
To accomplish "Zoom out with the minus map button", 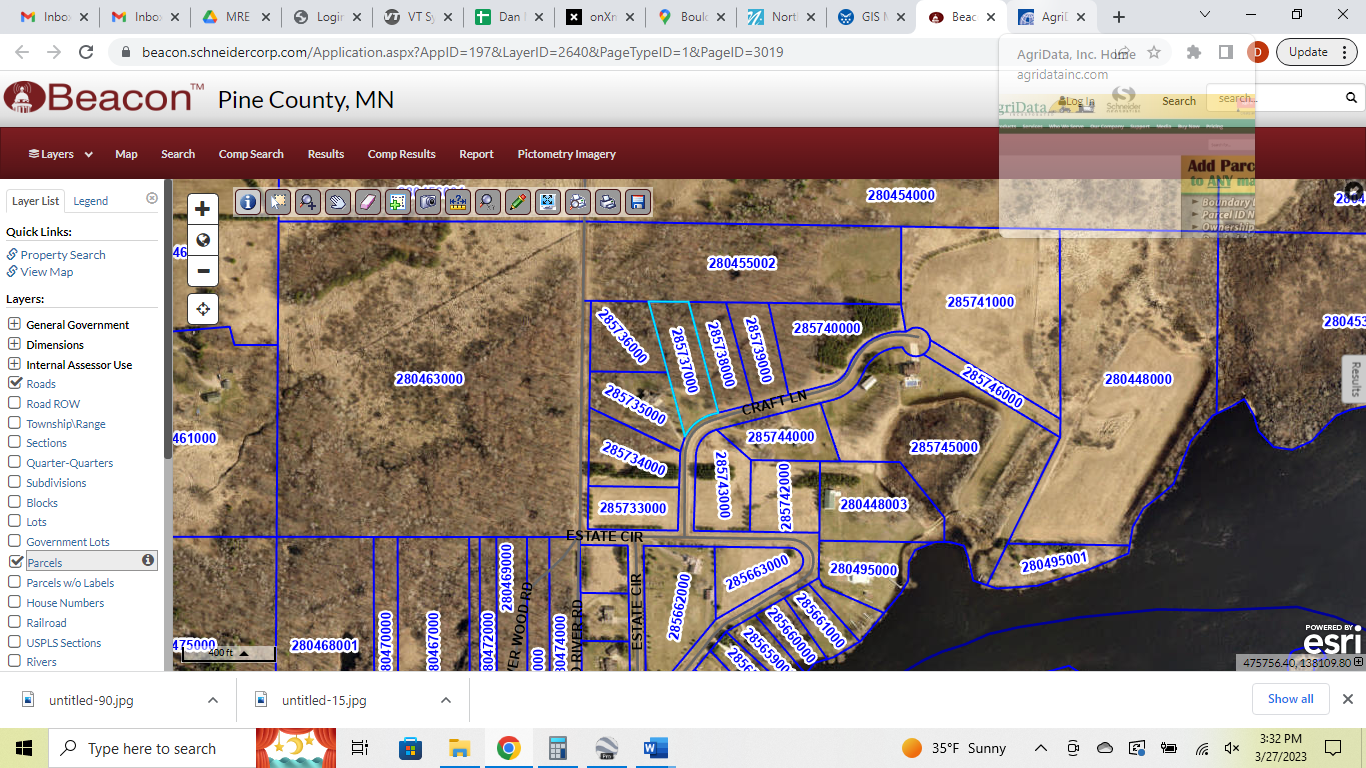I will [203, 270].
